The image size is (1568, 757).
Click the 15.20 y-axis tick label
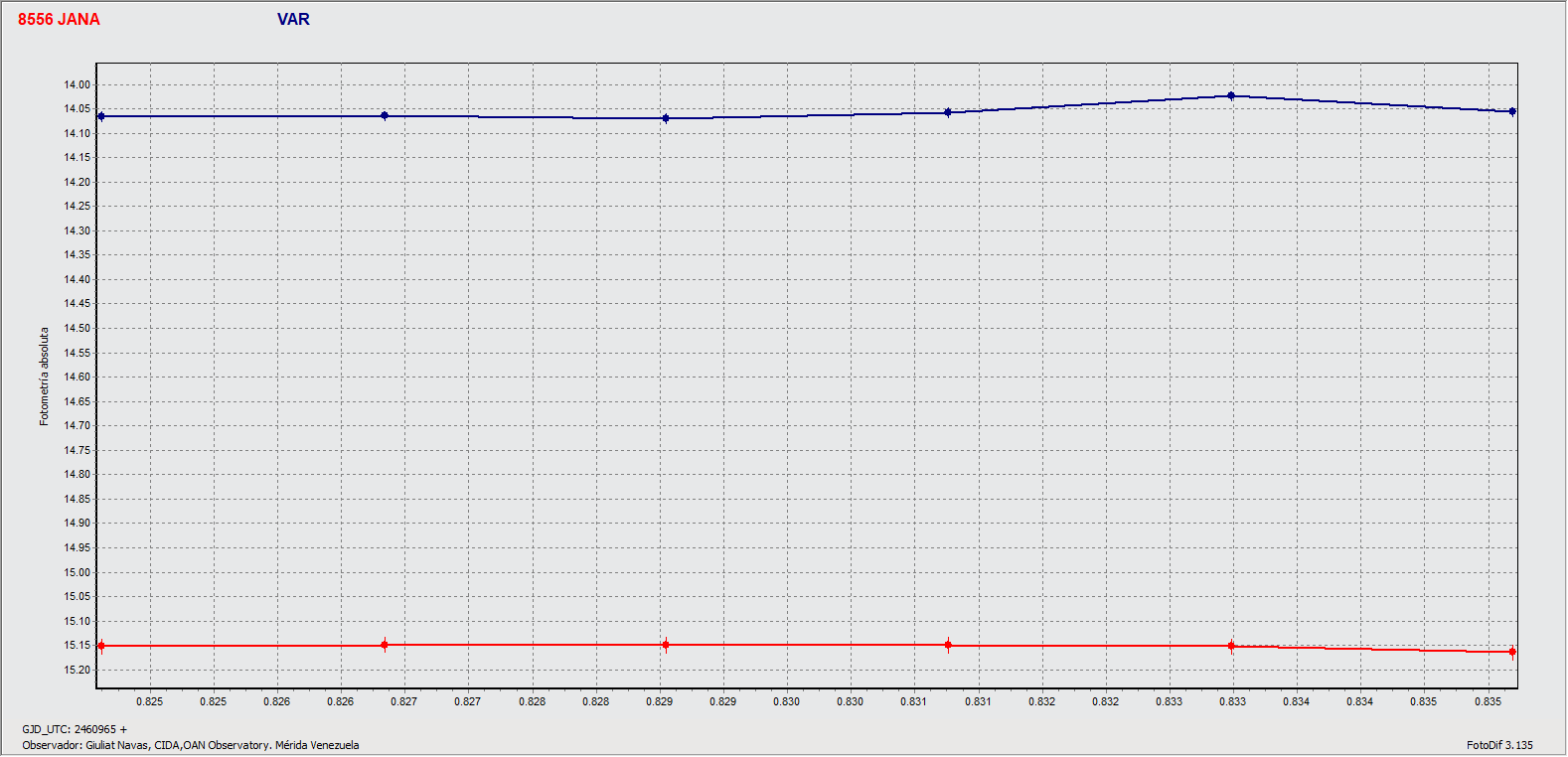click(78, 670)
